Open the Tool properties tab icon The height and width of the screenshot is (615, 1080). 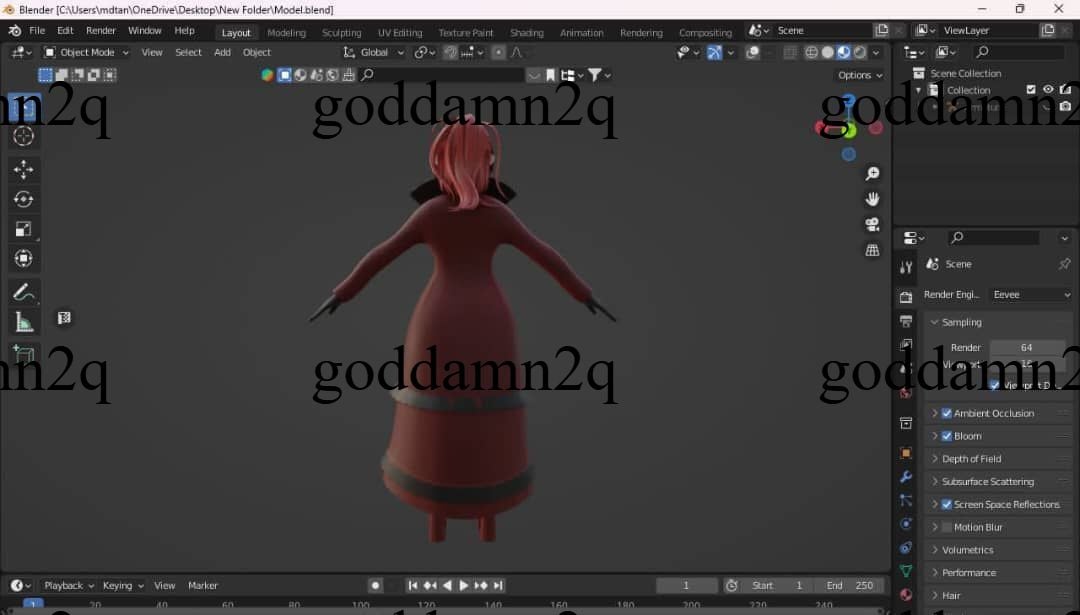[906, 267]
